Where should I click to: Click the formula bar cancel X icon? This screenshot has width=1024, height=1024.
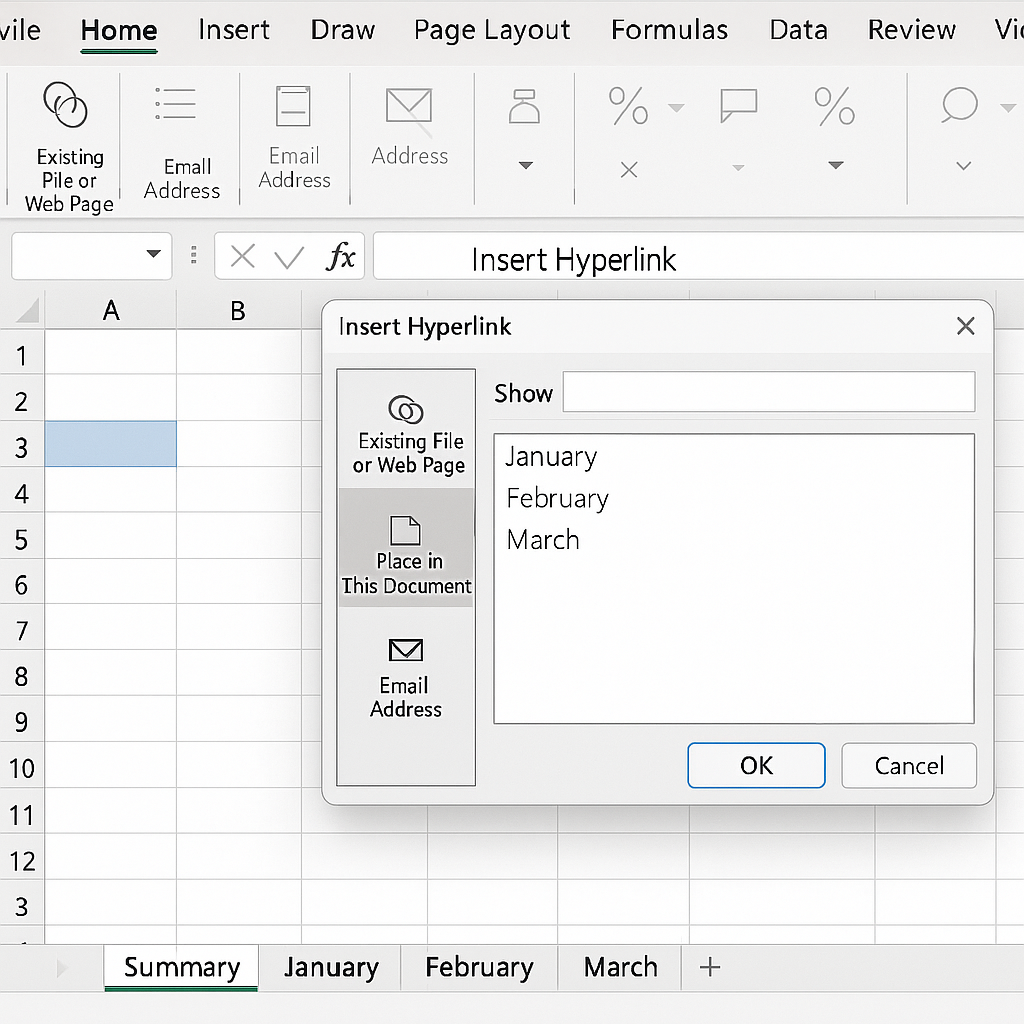pyautogui.click(x=242, y=258)
